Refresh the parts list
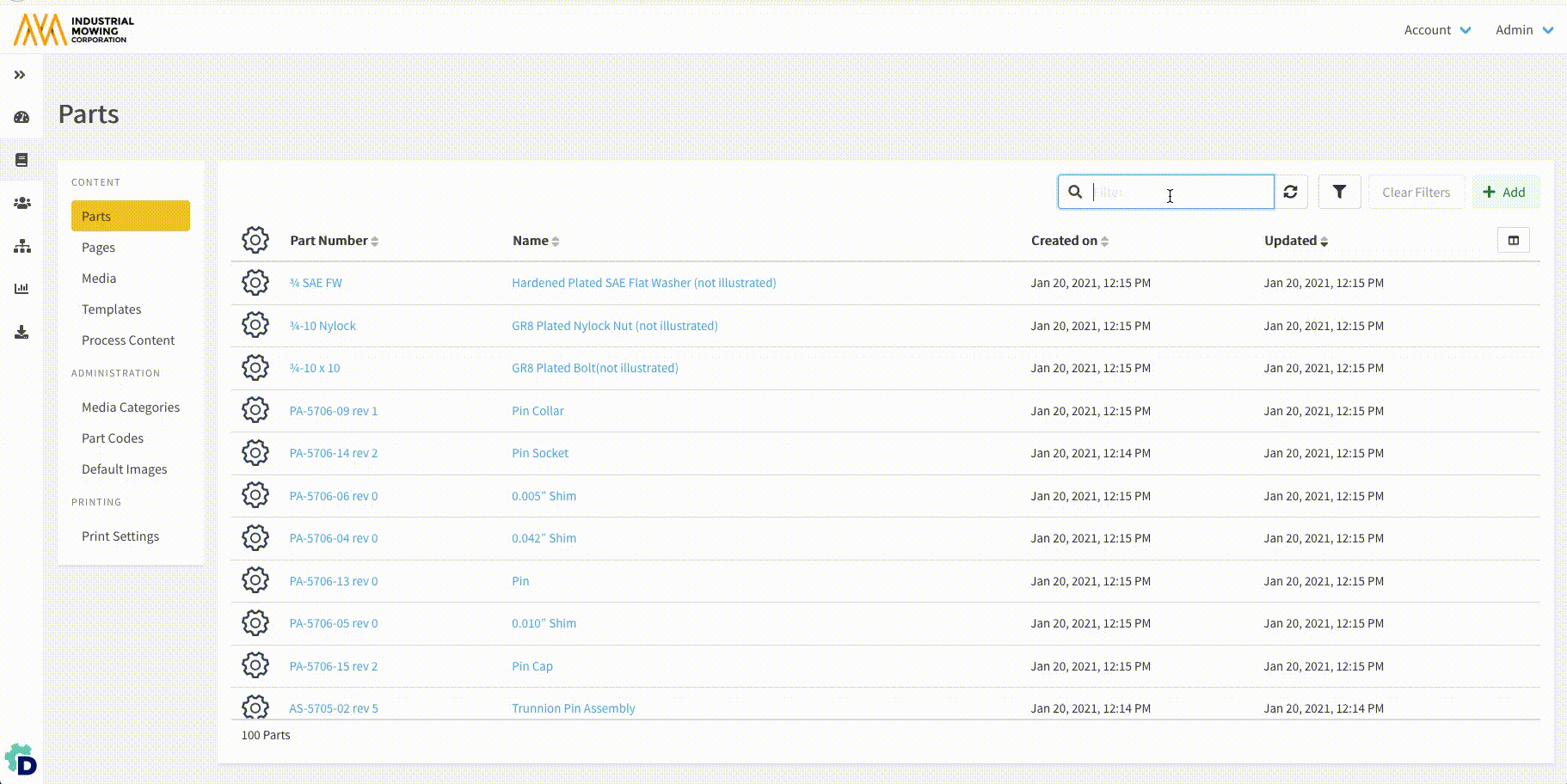Viewport: 1567px width, 784px height. (x=1290, y=193)
